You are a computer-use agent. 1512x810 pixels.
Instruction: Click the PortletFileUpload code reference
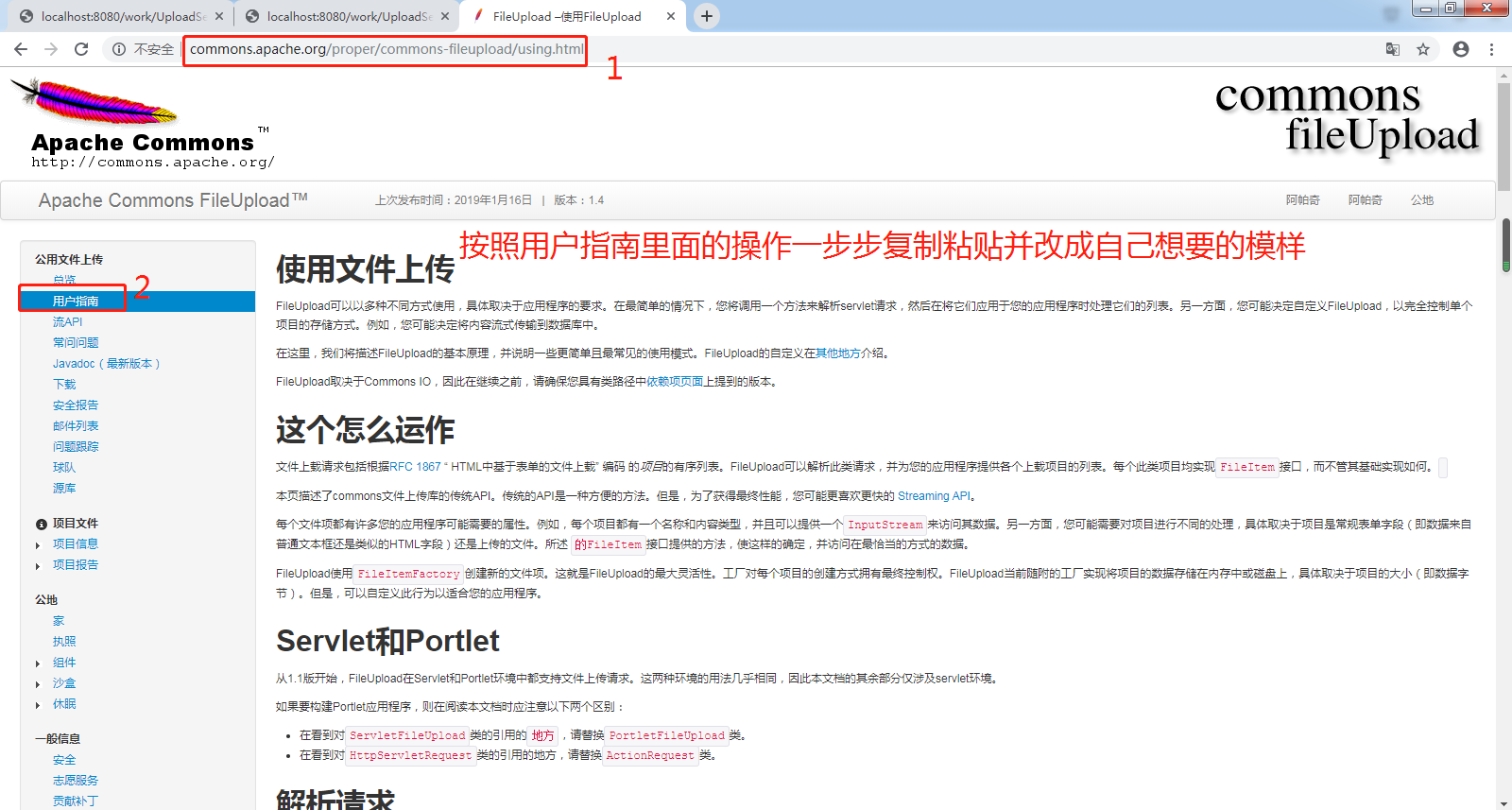[666, 735]
